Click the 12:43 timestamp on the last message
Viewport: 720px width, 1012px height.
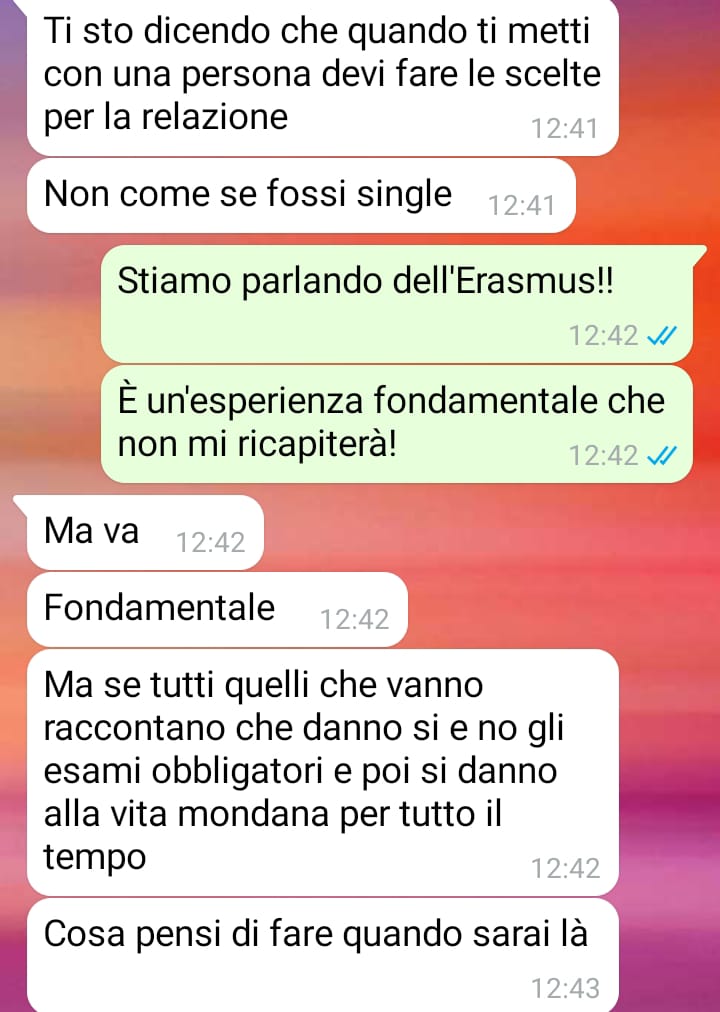coord(565,988)
